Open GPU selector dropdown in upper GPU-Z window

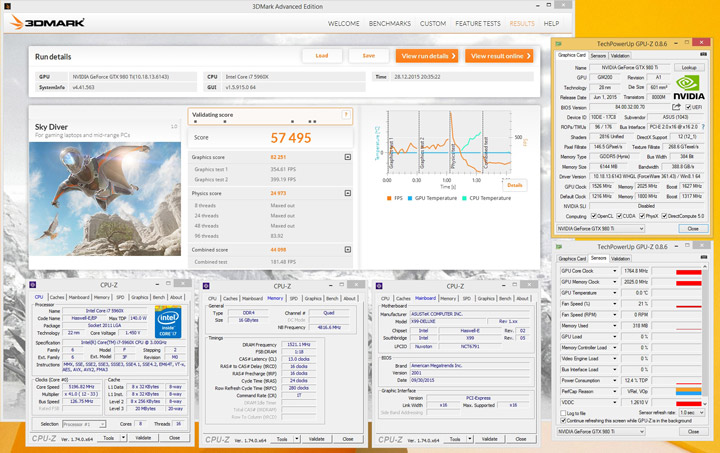pyautogui.click(x=601, y=228)
